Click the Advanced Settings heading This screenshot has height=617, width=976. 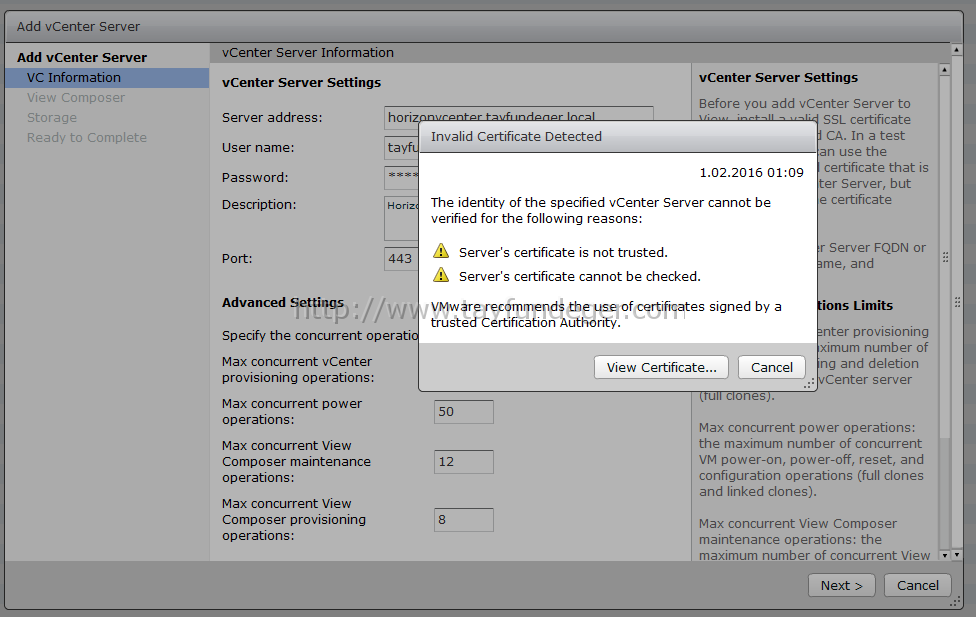click(x=283, y=303)
